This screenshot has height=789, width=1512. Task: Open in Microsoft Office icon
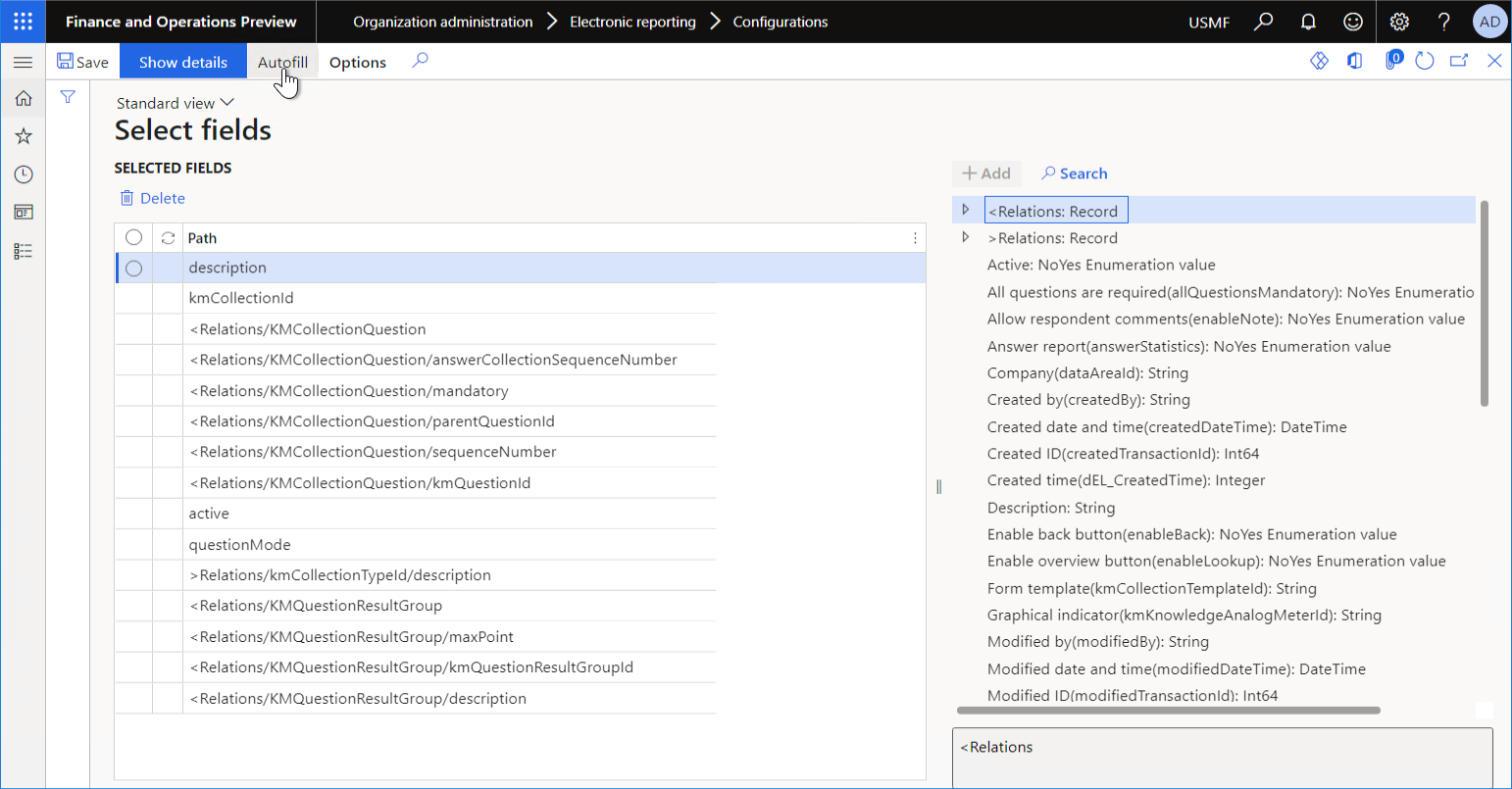tap(1354, 61)
